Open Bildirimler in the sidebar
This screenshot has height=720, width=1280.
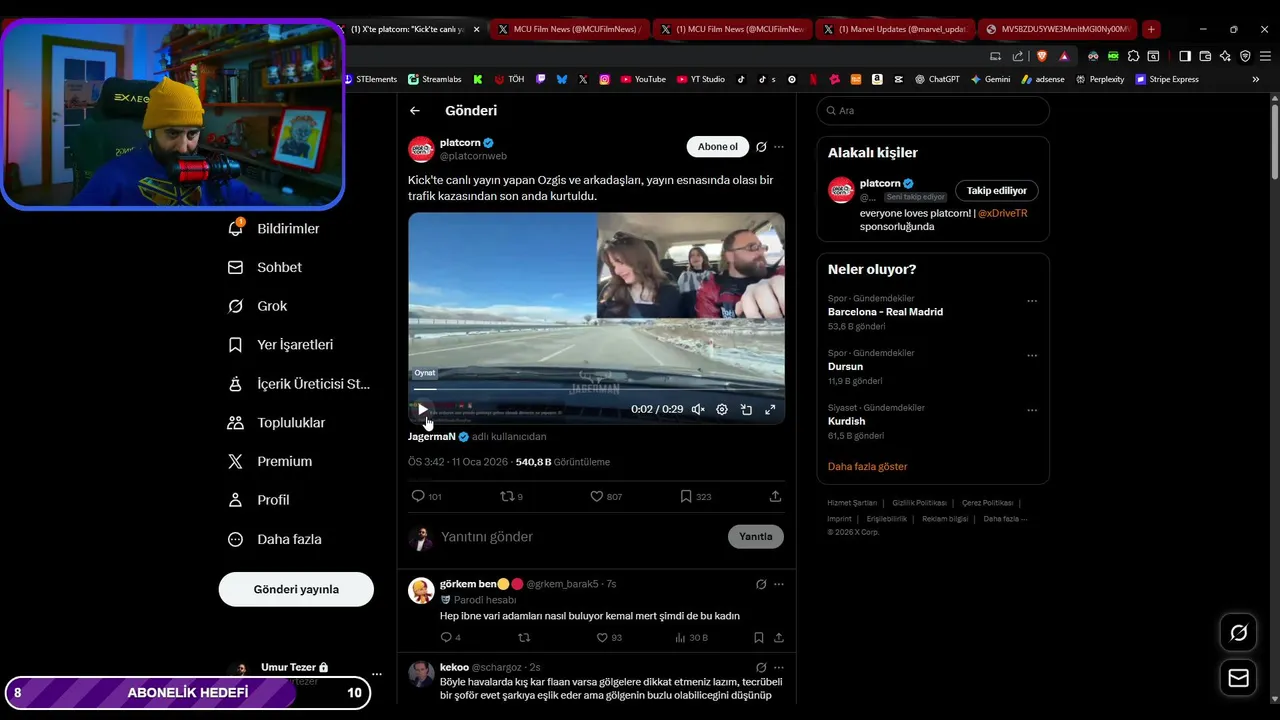[274, 229]
